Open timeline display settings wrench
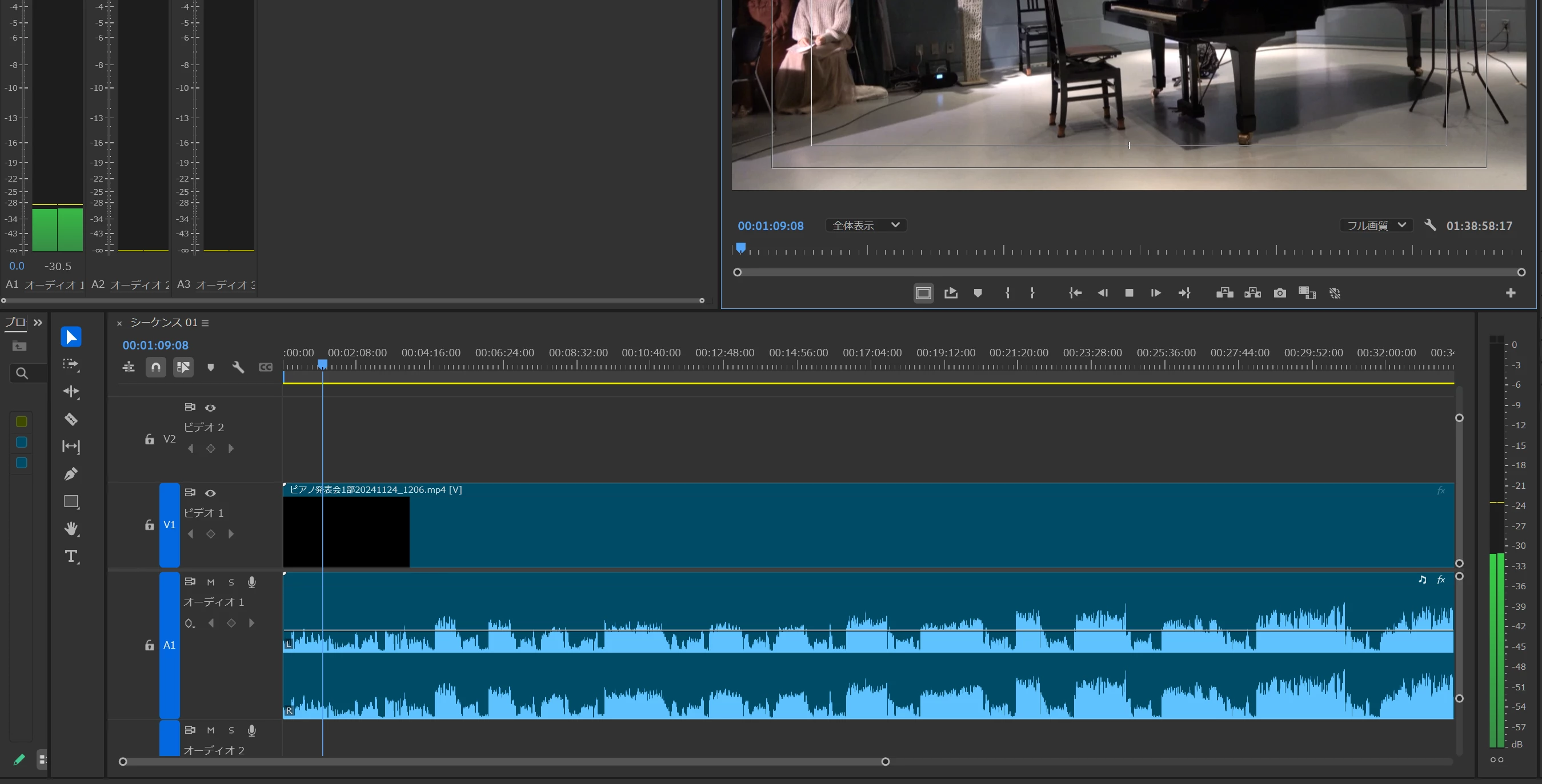Image resolution: width=1542 pixels, height=784 pixels. [x=238, y=367]
